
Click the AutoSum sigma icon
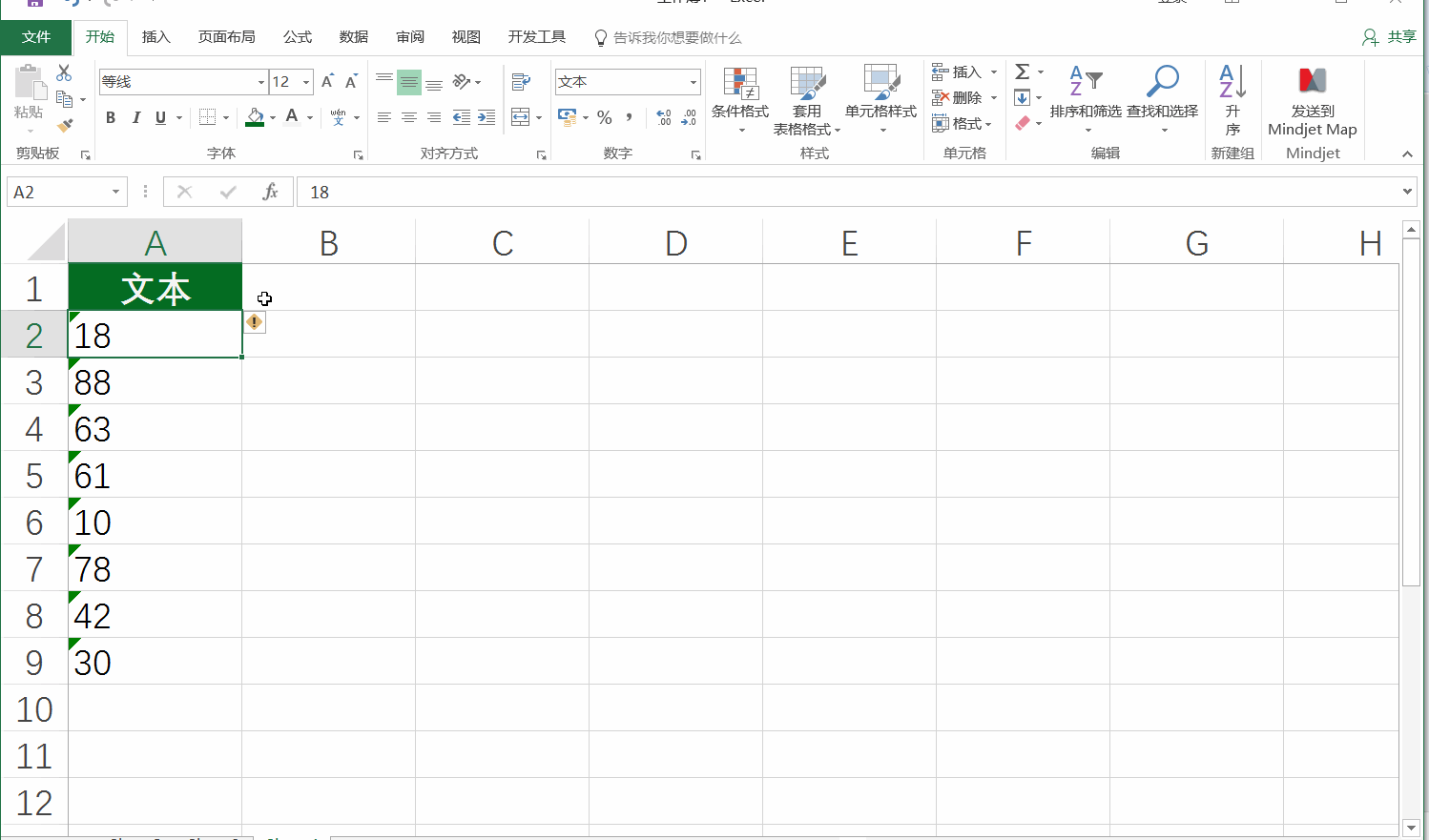pos(1022,72)
